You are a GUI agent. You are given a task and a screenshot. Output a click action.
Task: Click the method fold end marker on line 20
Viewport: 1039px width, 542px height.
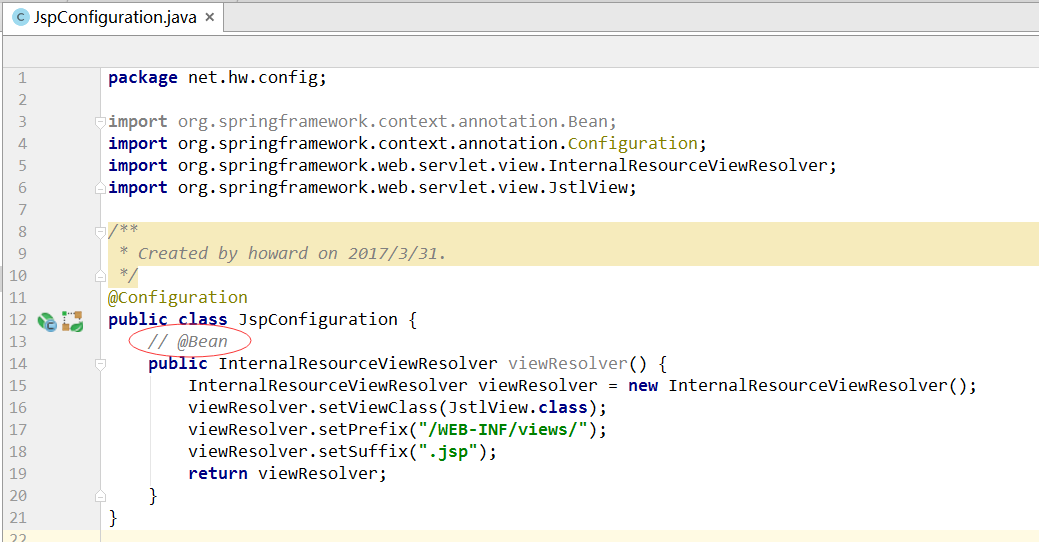click(x=100, y=496)
